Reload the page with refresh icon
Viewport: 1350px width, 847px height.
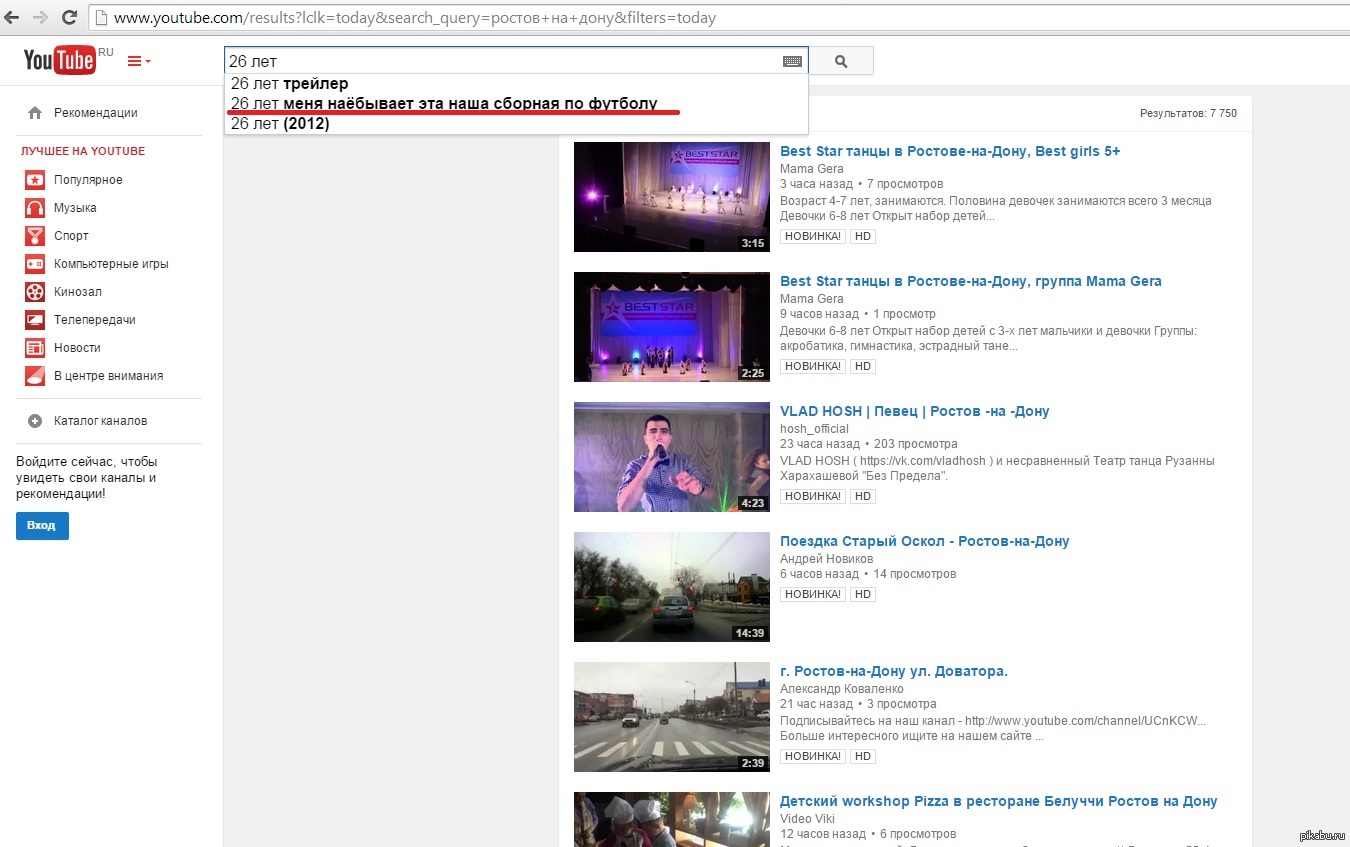pos(69,17)
